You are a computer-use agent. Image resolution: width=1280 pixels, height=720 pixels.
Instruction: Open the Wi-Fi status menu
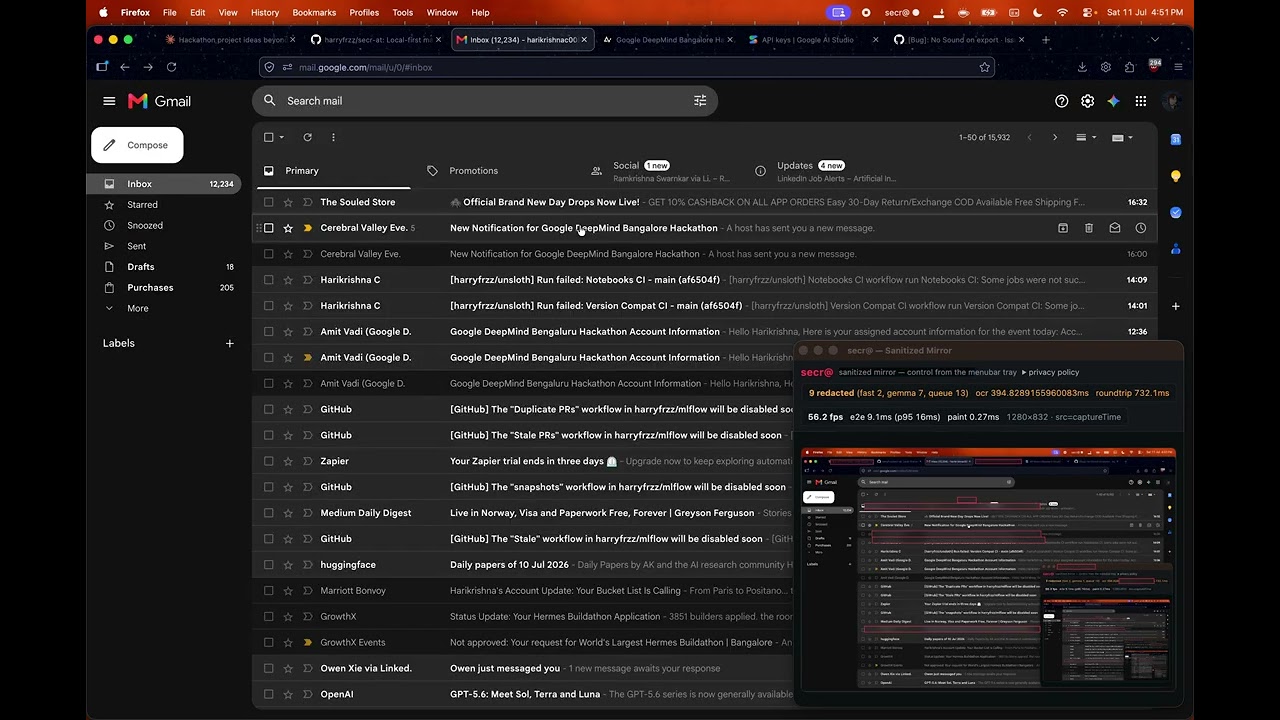click(x=1062, y=12)
